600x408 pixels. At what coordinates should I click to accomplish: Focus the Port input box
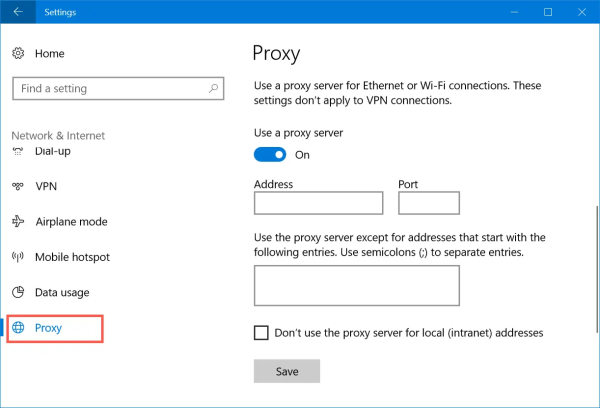(428, 203)
